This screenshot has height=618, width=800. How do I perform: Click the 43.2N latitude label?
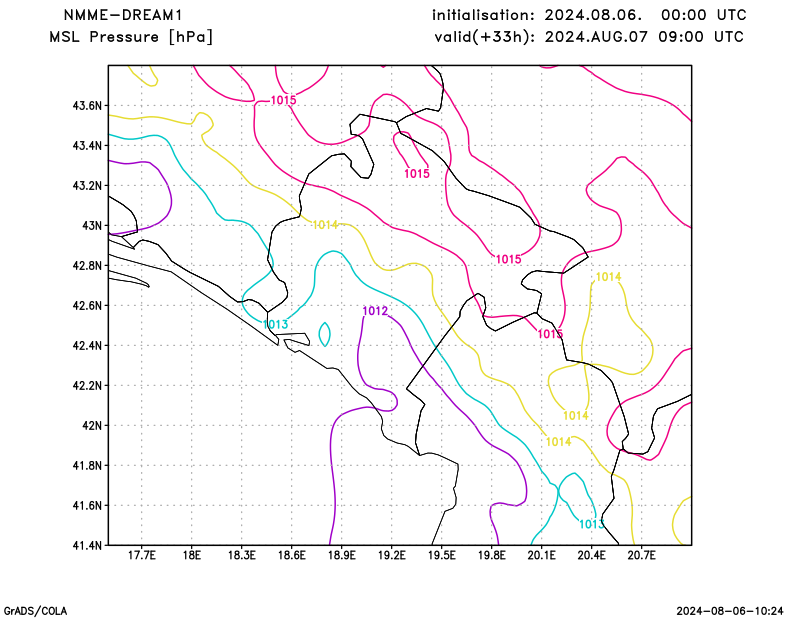click(x=87, y=186)
